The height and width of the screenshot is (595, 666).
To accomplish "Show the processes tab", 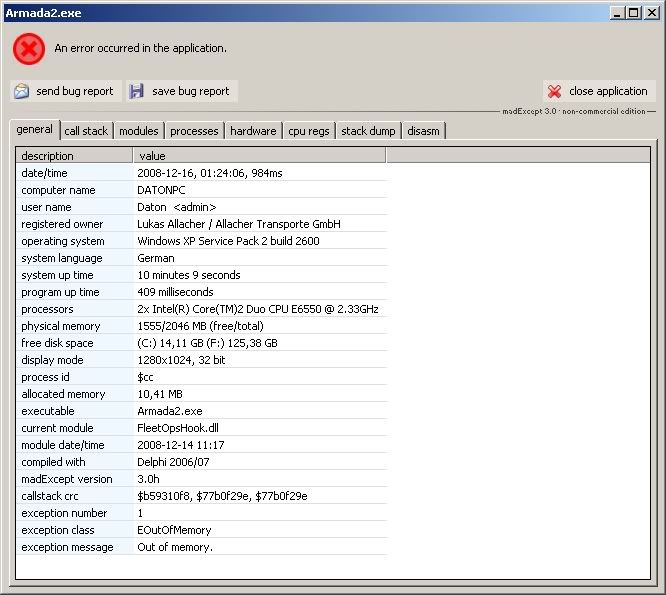I will pyautogui.click(x=194, y=131).
